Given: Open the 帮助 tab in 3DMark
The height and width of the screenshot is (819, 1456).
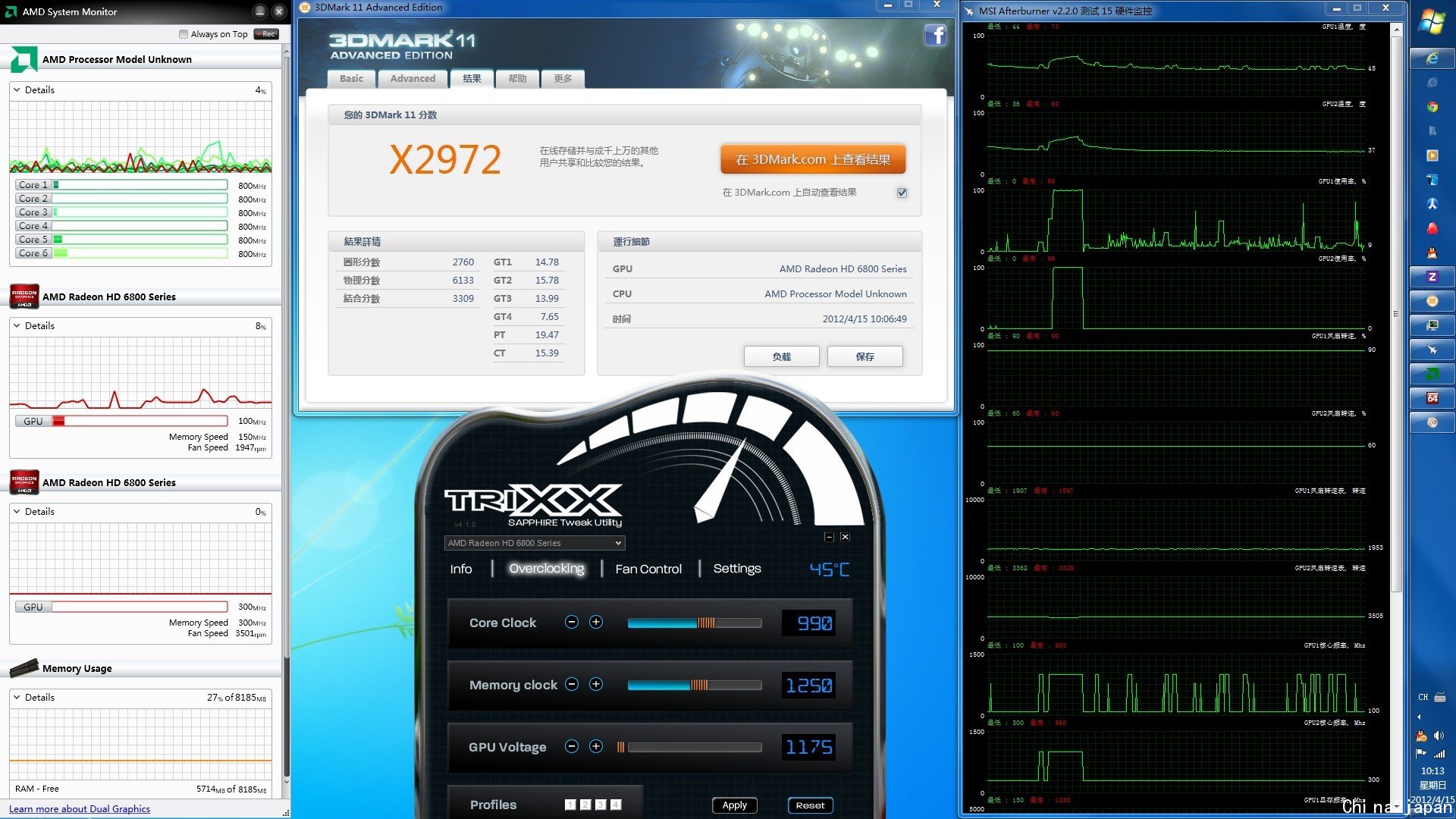Looking at the screenshot, I should pos(517,79).
